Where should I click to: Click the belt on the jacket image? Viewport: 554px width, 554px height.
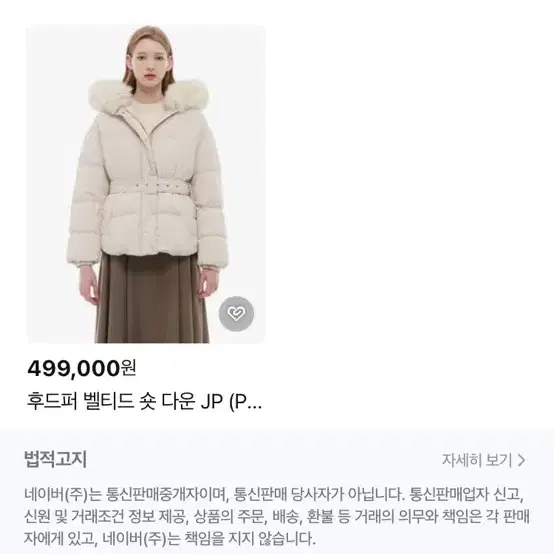[150, 186]
